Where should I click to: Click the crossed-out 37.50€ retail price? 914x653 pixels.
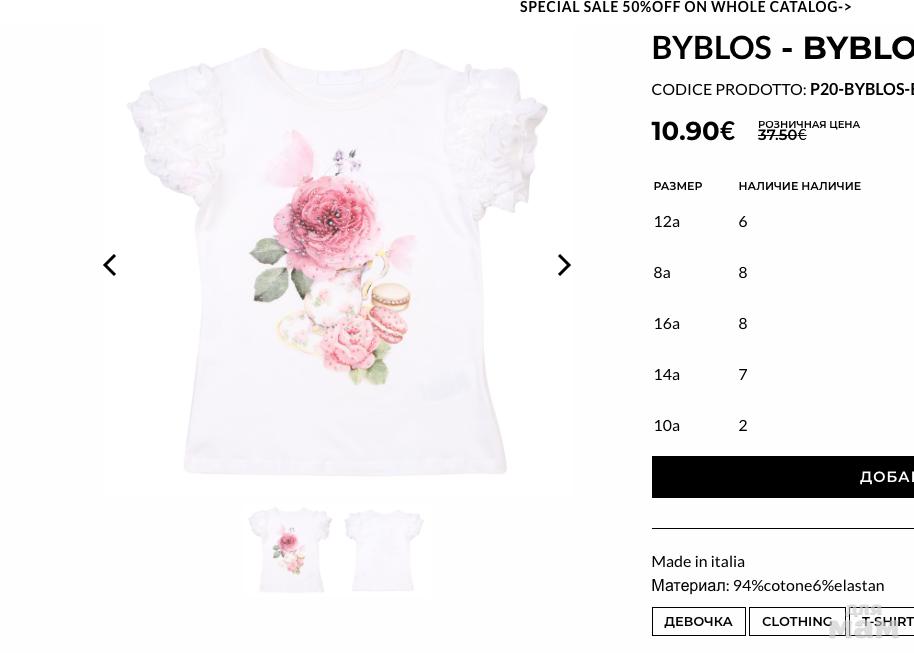click(781, 135)
